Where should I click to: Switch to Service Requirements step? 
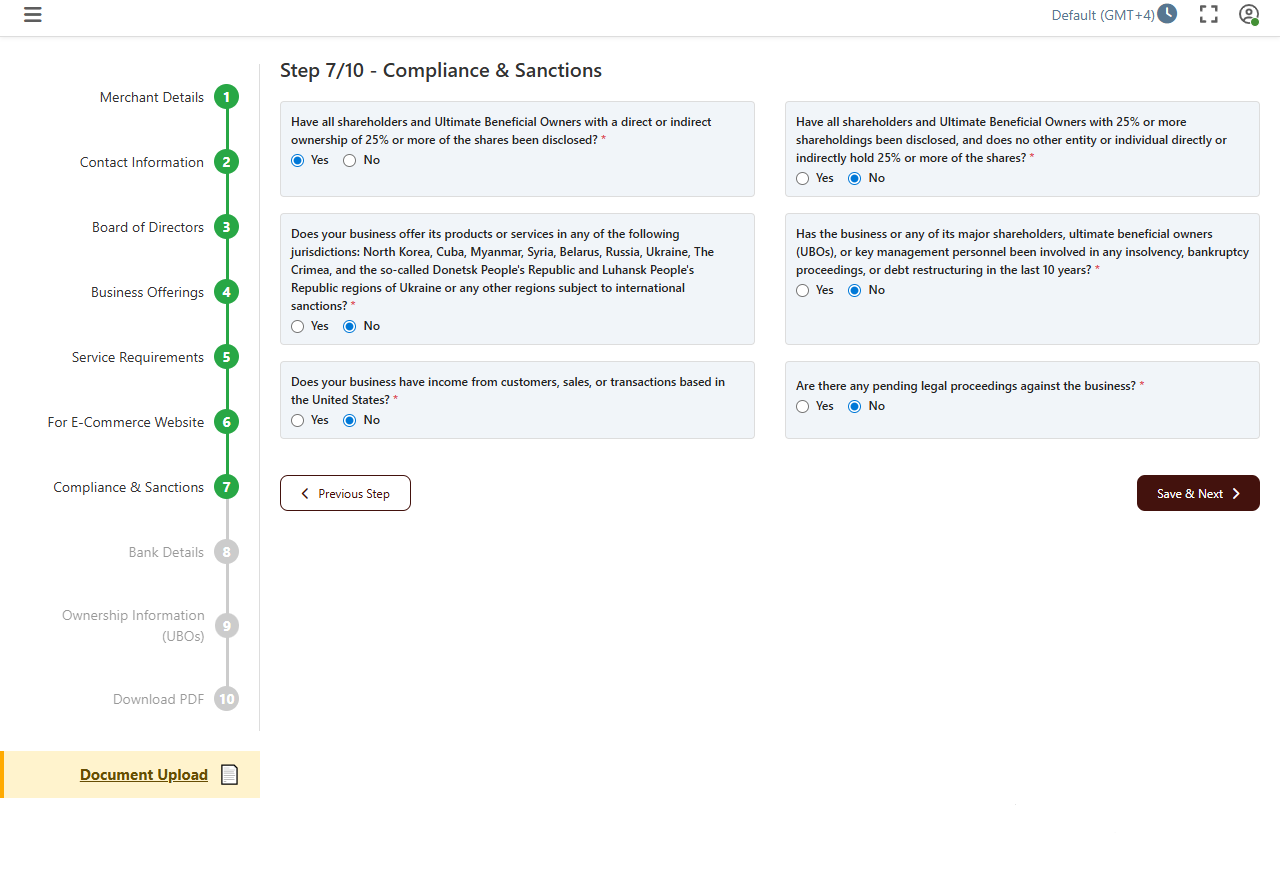click(x=138, y=357)
